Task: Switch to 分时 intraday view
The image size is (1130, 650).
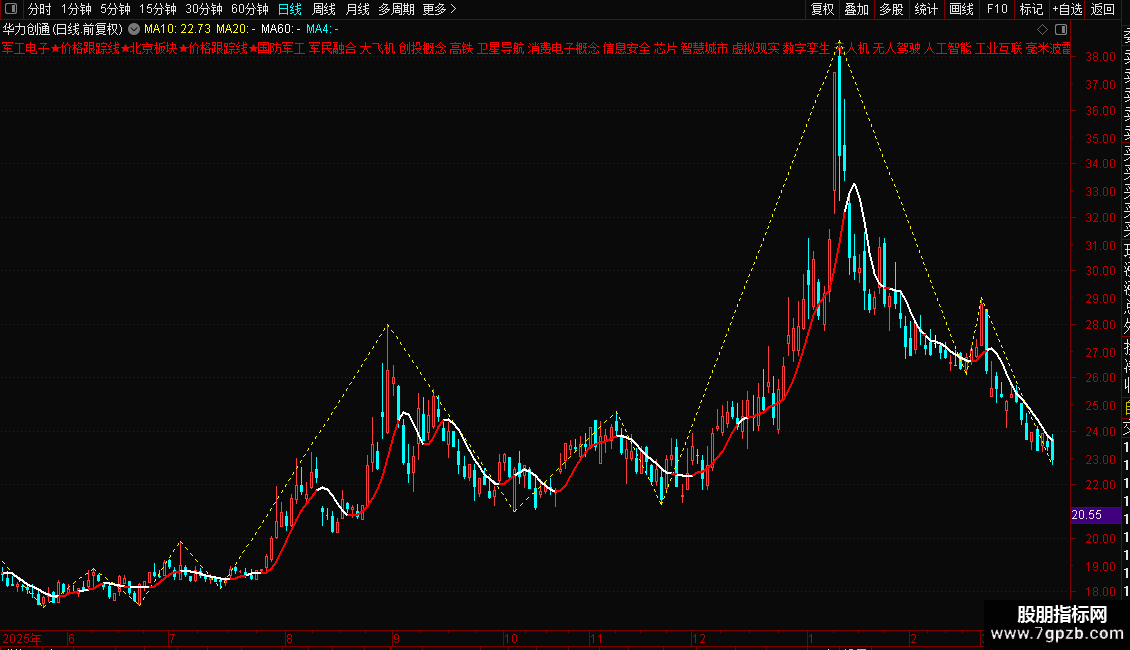Action: coord(40,9)
